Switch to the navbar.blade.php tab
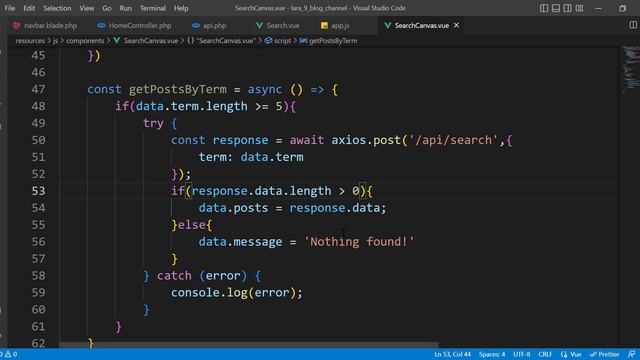 click(45, 25)
